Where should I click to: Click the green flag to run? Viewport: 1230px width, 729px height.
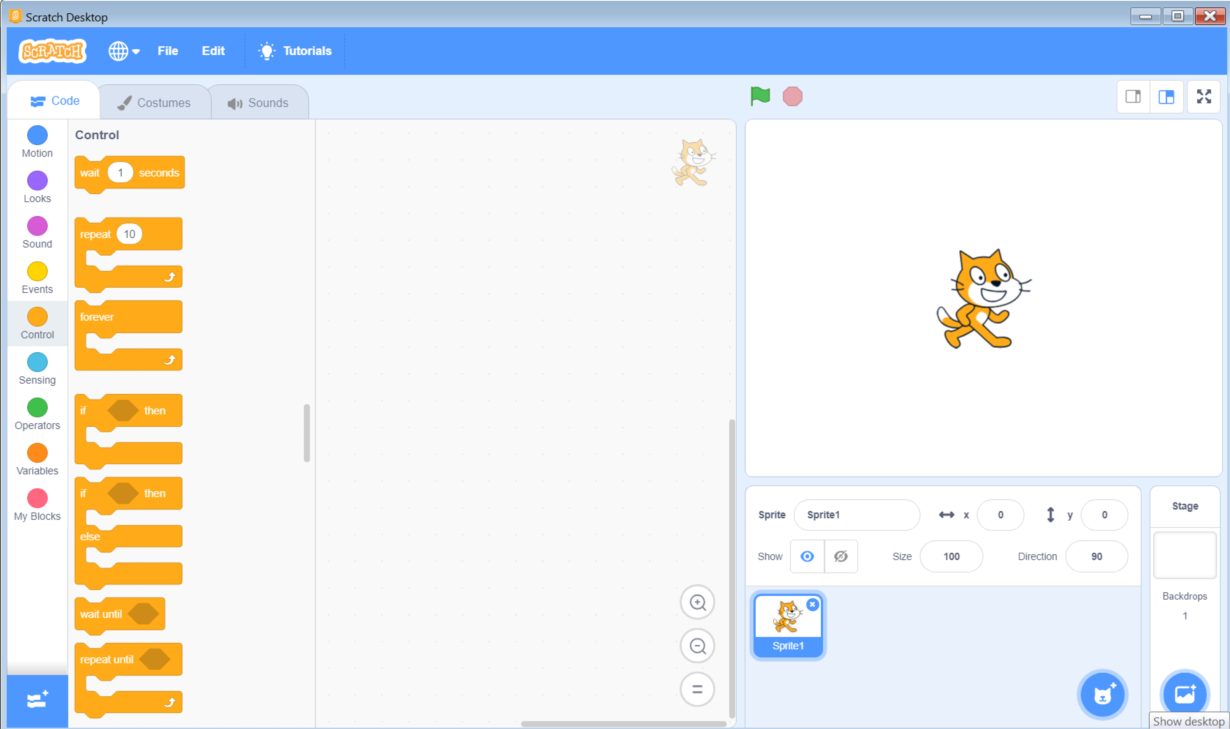pos(761,96)
